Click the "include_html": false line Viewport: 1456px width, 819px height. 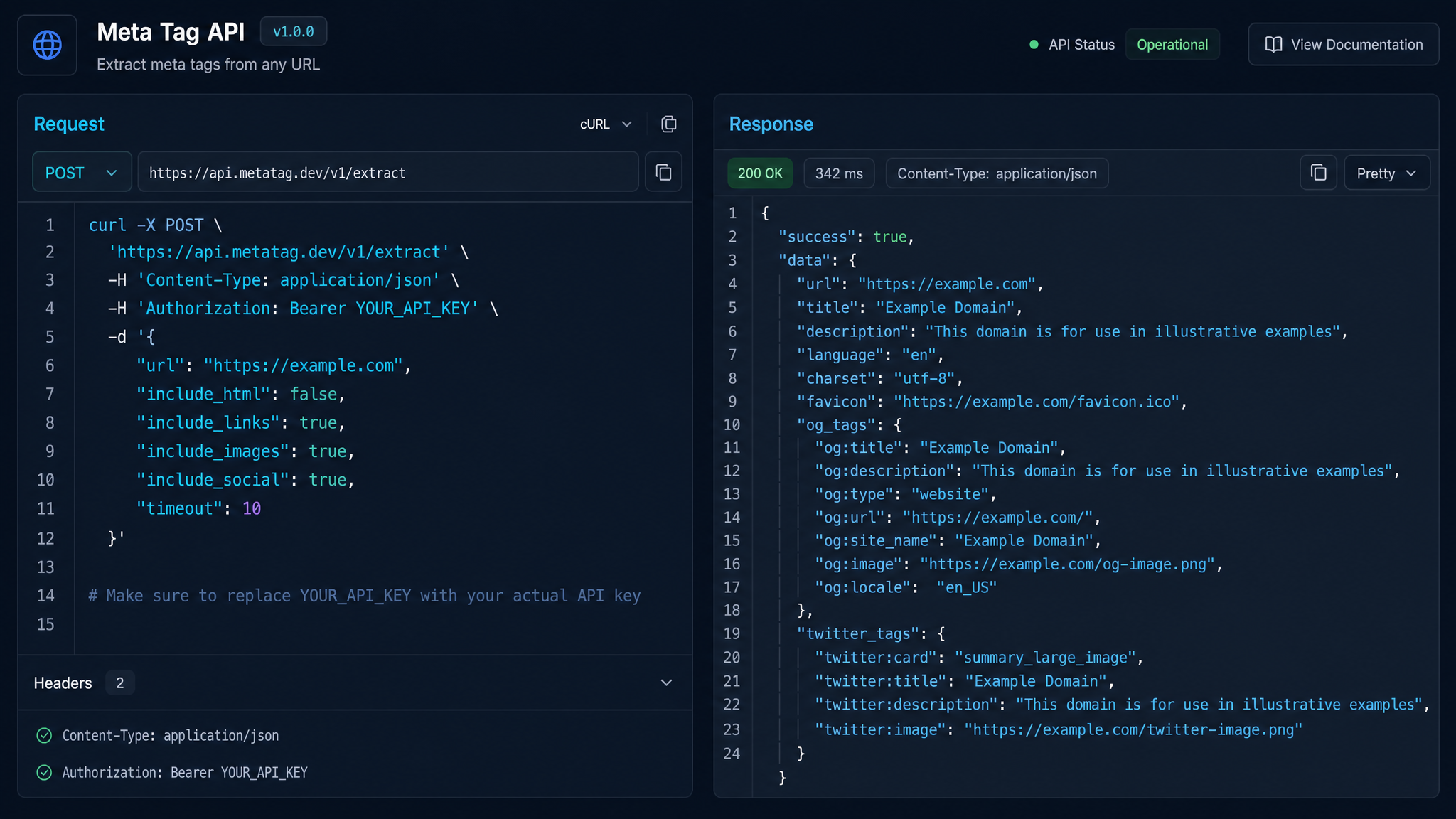[240, 394]
